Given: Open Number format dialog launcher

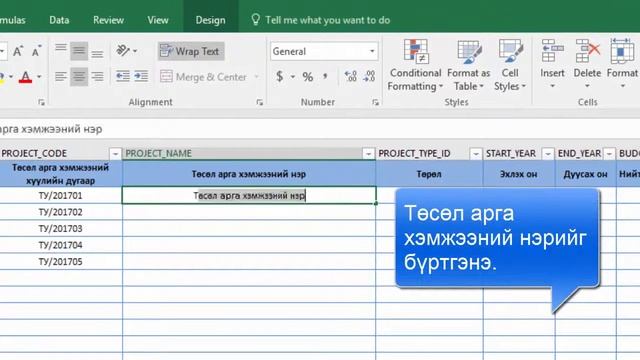Looking at the screenshot, I should (x=375, y=102).
